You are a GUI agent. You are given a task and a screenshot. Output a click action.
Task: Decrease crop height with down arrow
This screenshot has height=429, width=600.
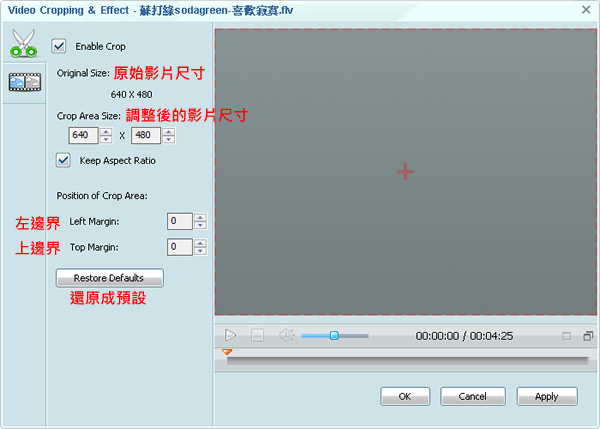click(x=169, y=140)
